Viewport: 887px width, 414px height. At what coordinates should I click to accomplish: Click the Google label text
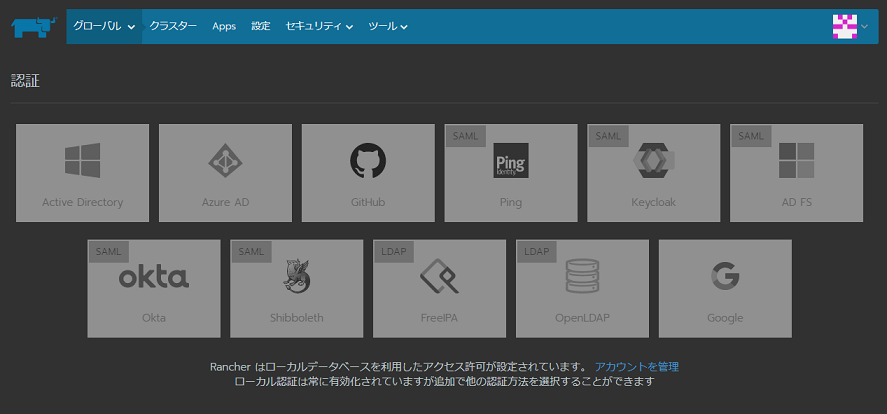point(725,318)
